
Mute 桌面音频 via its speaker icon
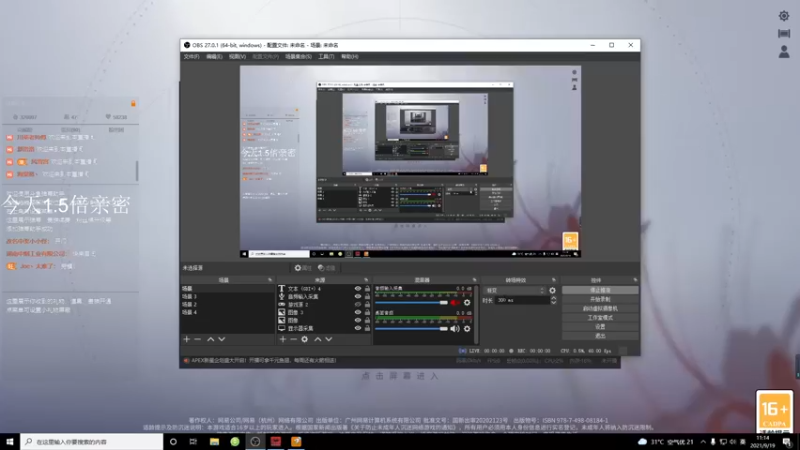point(455,329)
